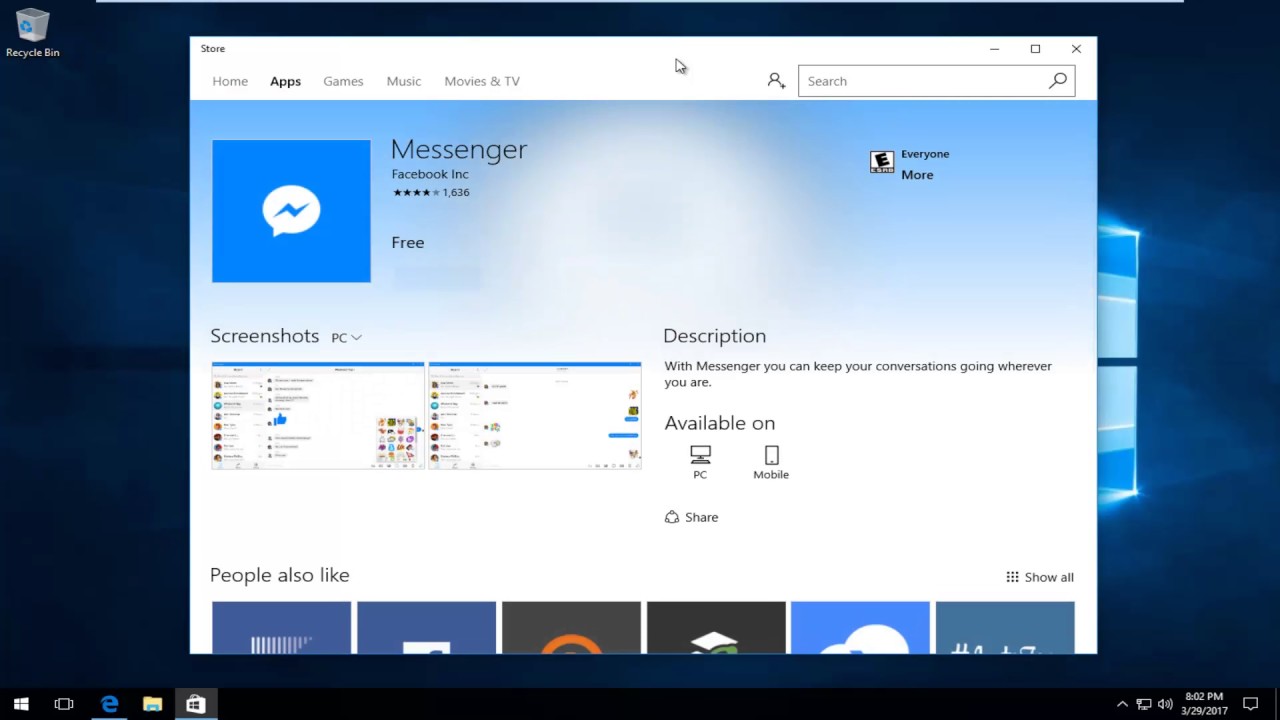Screen dimensions: 1280x720
Task: Click Show all in People also like
Action: 1040,577
